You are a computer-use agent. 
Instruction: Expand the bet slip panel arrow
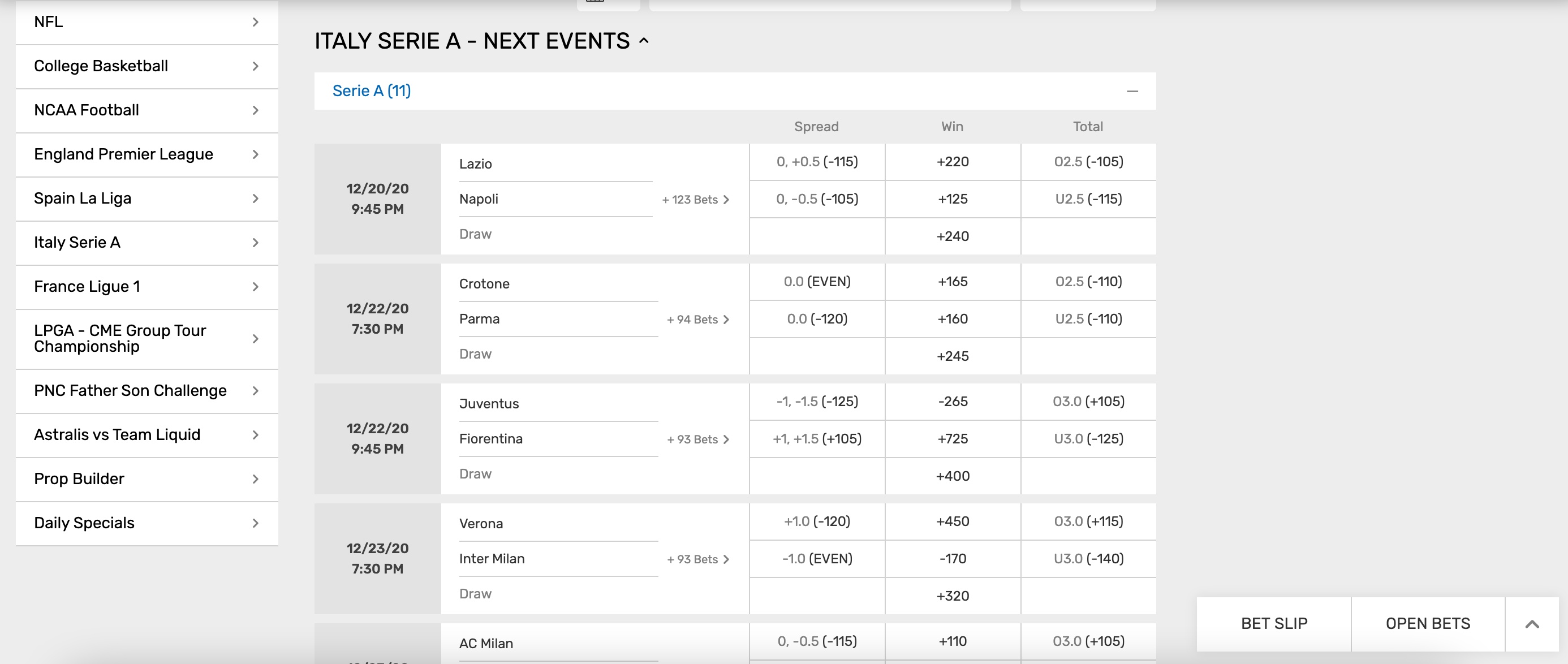[1531, 624]
